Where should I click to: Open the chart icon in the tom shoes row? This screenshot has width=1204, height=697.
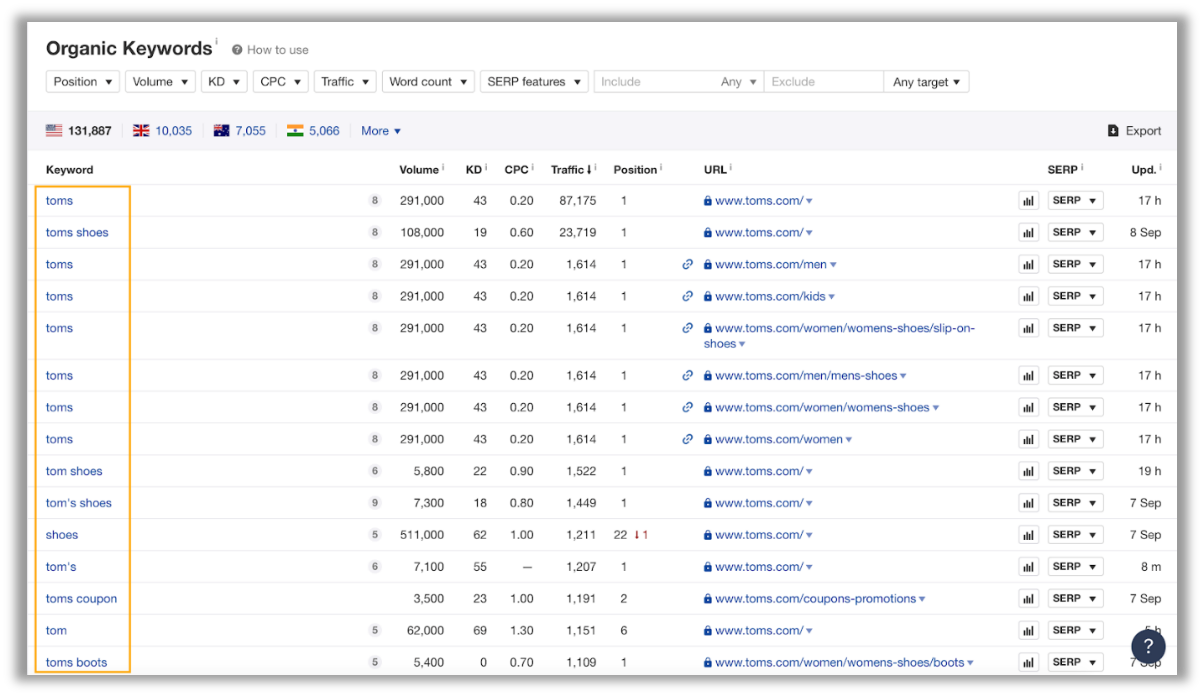(1028, 471)
